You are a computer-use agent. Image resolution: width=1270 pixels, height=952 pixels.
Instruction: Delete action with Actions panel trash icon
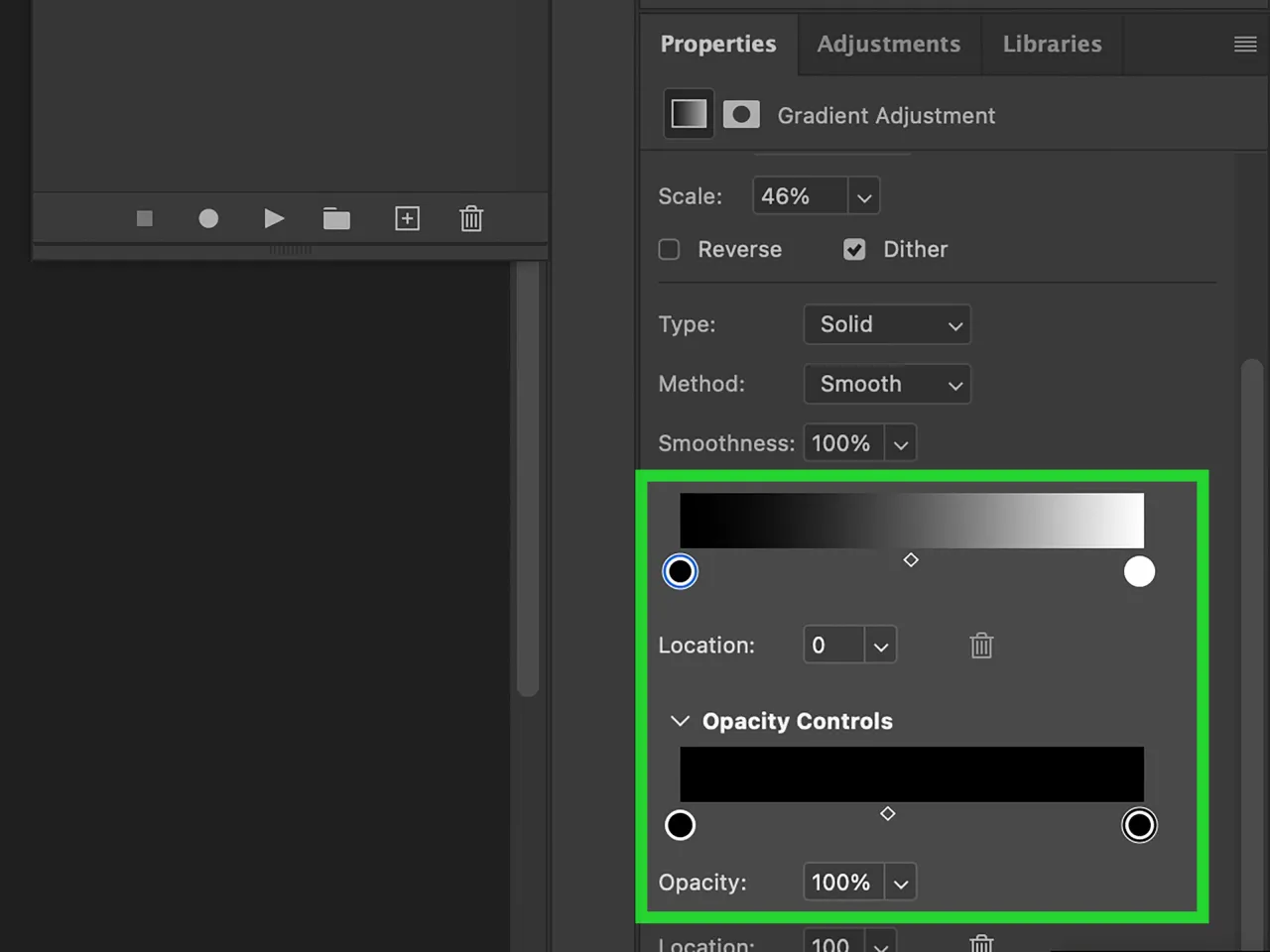pyautogui.click(x=471, y=218)
